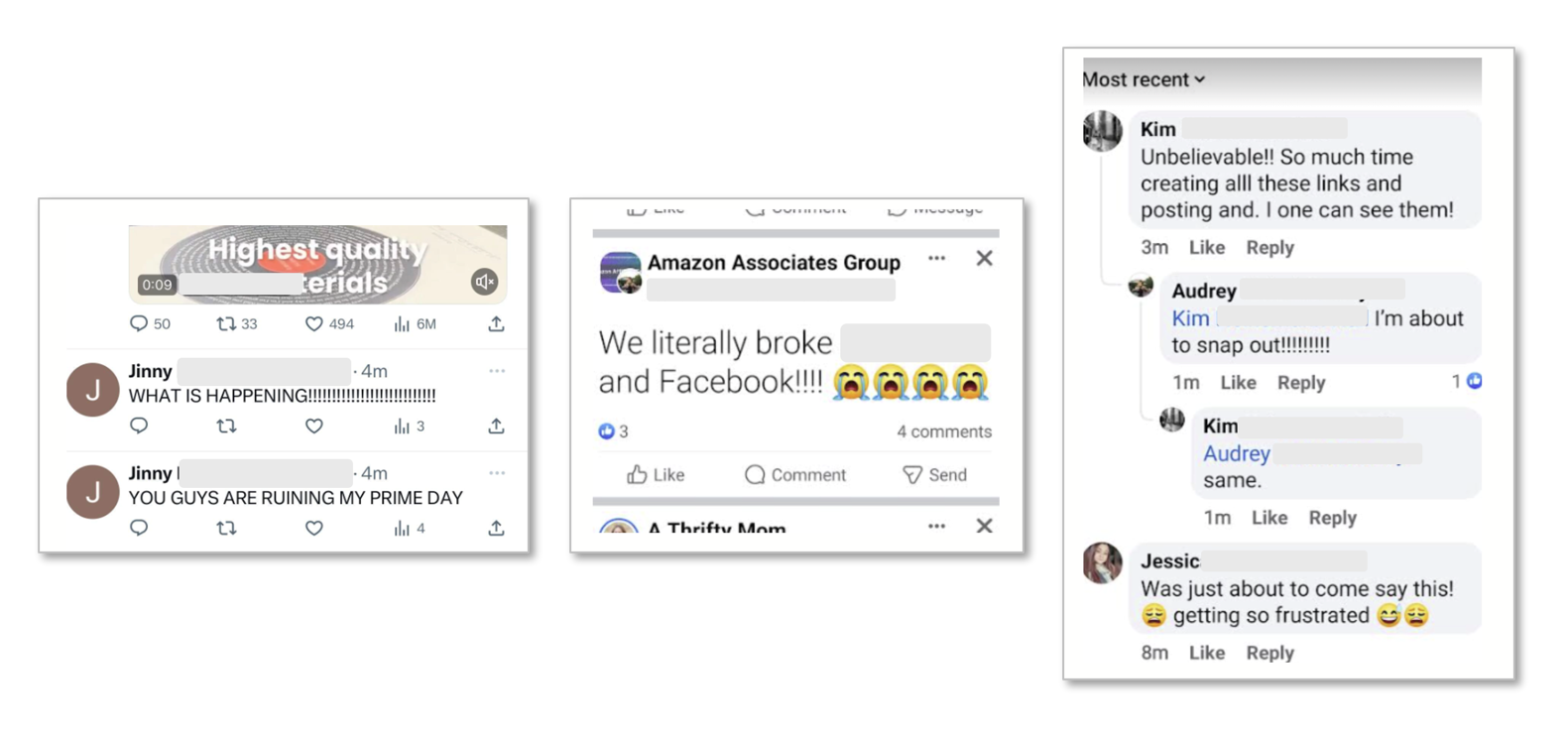Image resolution: width=1568 pixels, height=736 pixels.
Task: Retweet 'YOU GUYS ARE RUINING MY PRIME DAY'
Action: coord(226,528)
